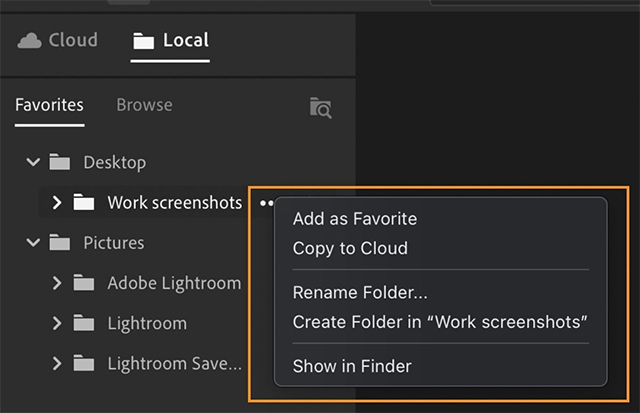The height and width of the screenshot is (413, 640).
Task: Select the Work screenshots folder name
Action: pos(175,202)
